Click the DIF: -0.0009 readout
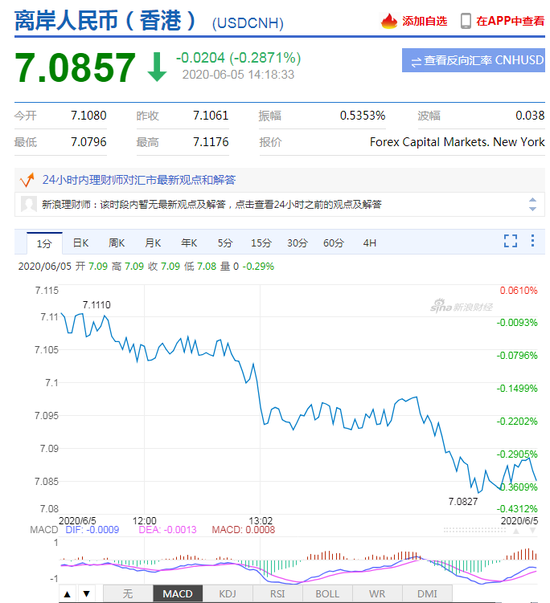This screenshot has width=550, height=603. [x=92, y=530]
